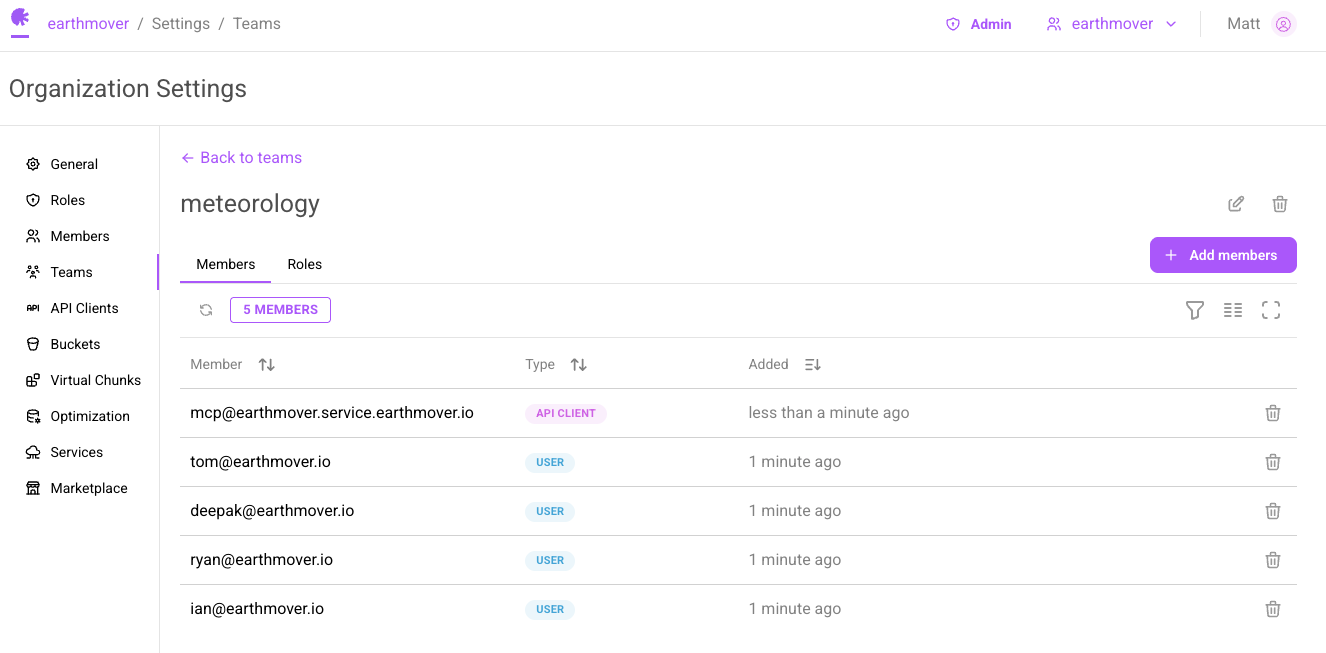Enter fullscreen table view
The width and height of the screenshot is (1326, 653).
point(1271,310)
